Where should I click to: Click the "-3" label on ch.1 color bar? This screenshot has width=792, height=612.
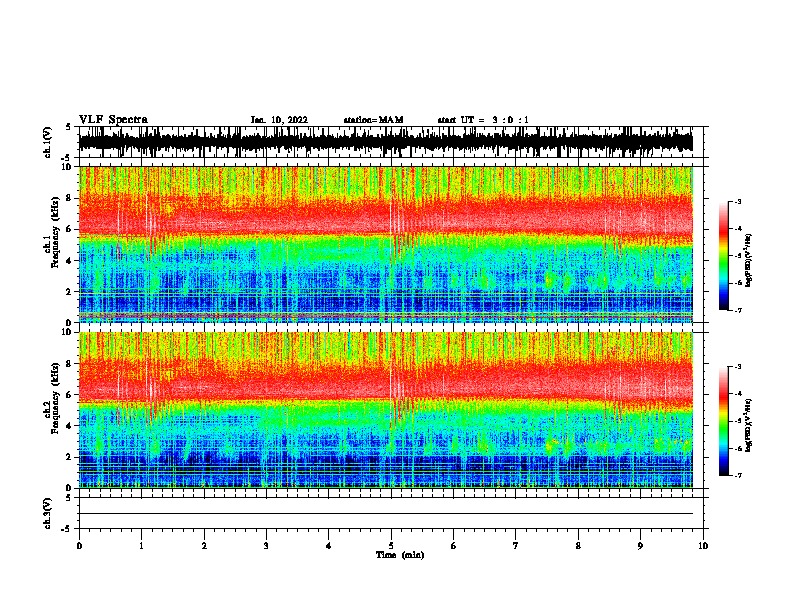(x=738, y=202)
